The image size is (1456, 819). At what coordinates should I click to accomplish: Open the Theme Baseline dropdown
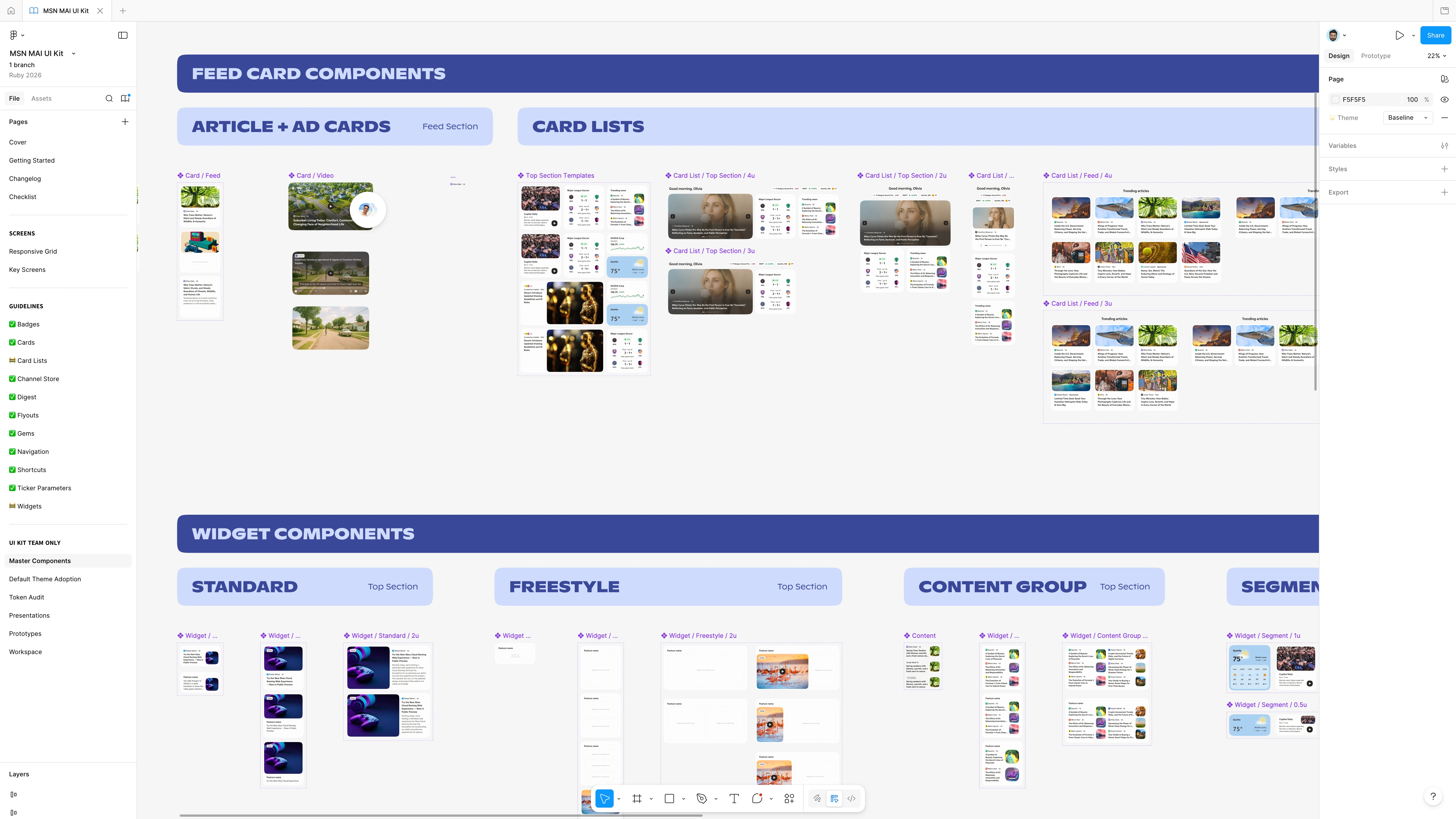tap(1407, 117)
